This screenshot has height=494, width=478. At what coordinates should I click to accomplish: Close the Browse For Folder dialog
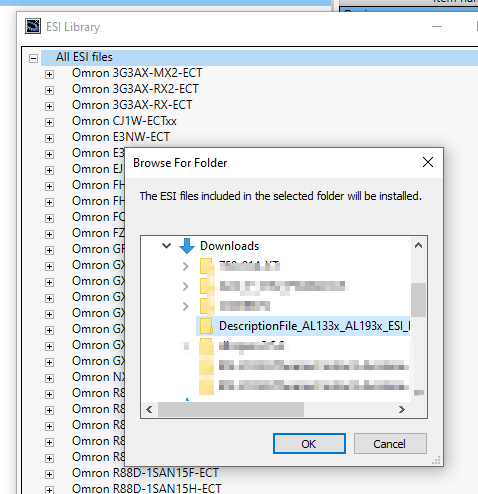428,163
